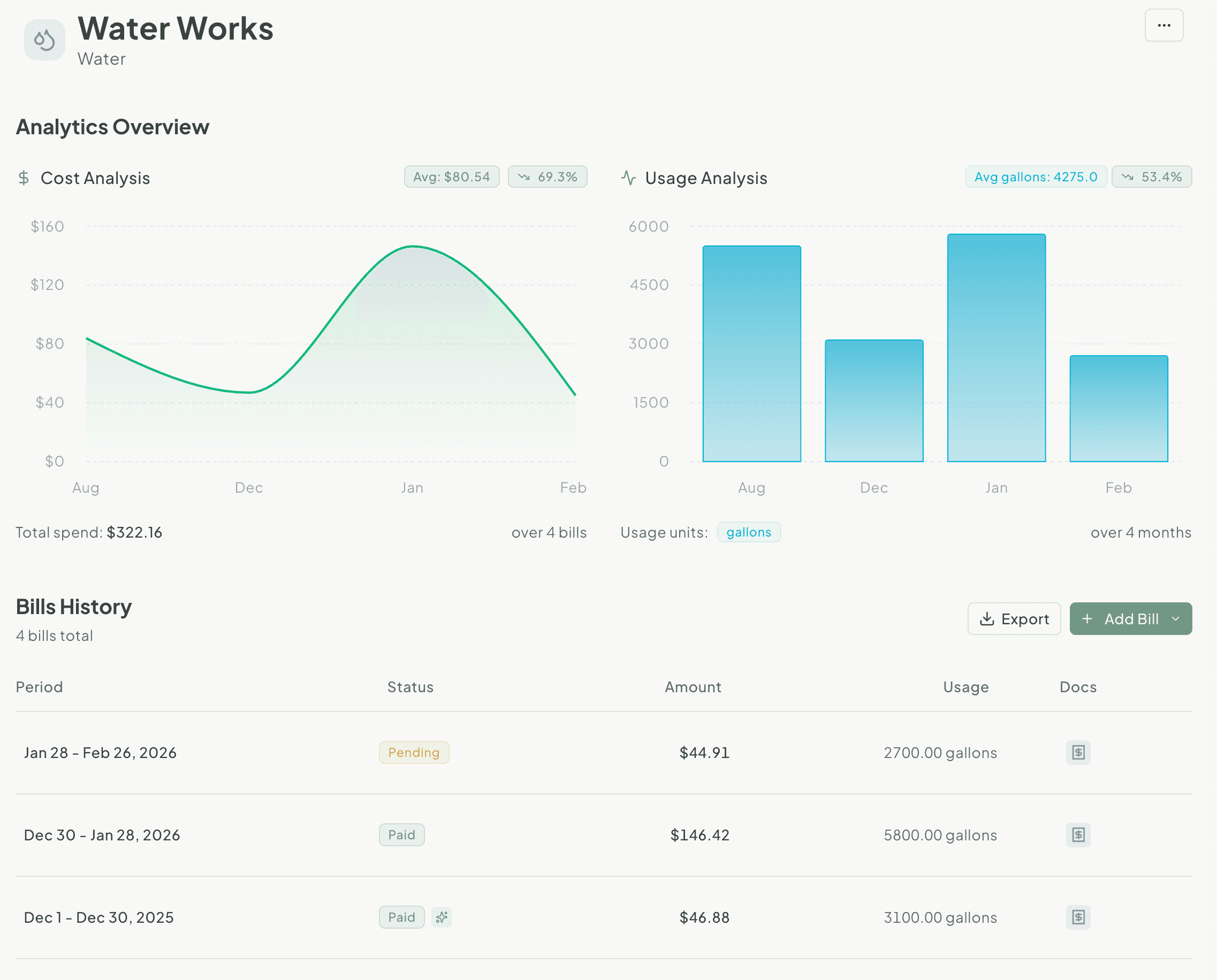Toggle the Paid badge on Dec 30 bill

coord(401,835)
